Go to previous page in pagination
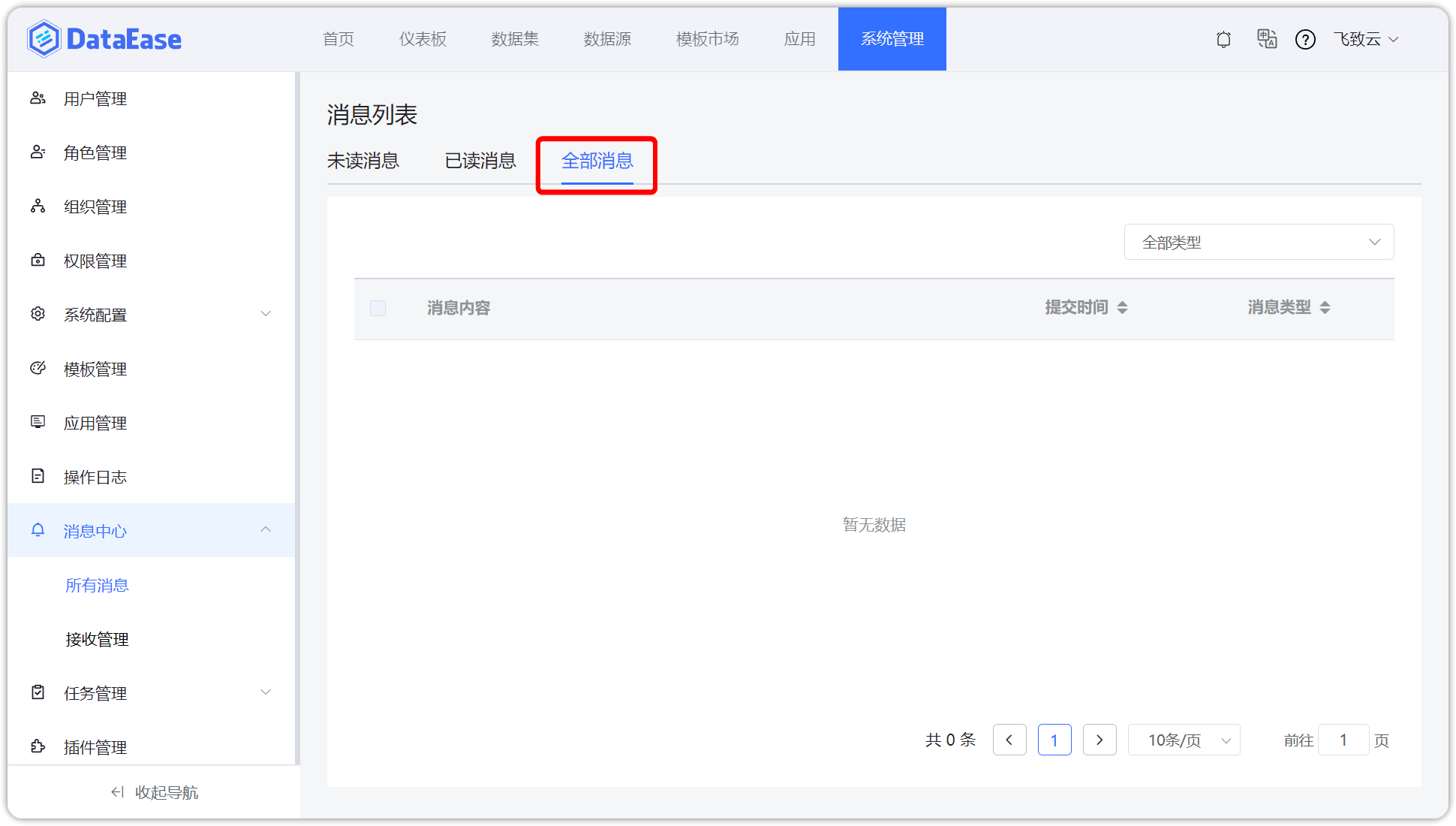Viewport: 1456px width, 826px height. point(1009,740)
